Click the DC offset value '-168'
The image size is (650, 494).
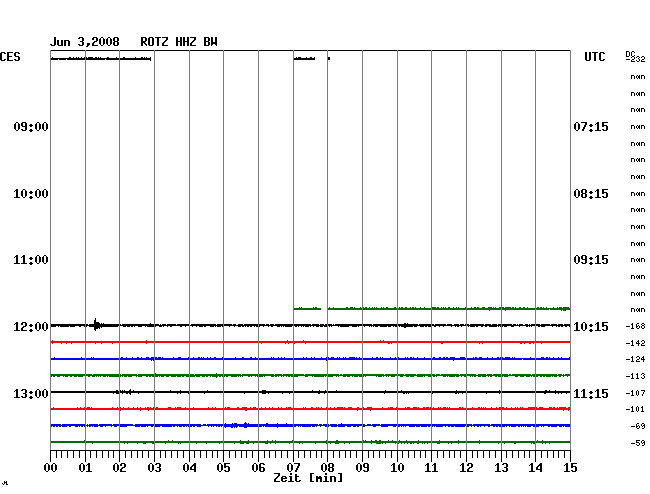[x=635, y=326]
